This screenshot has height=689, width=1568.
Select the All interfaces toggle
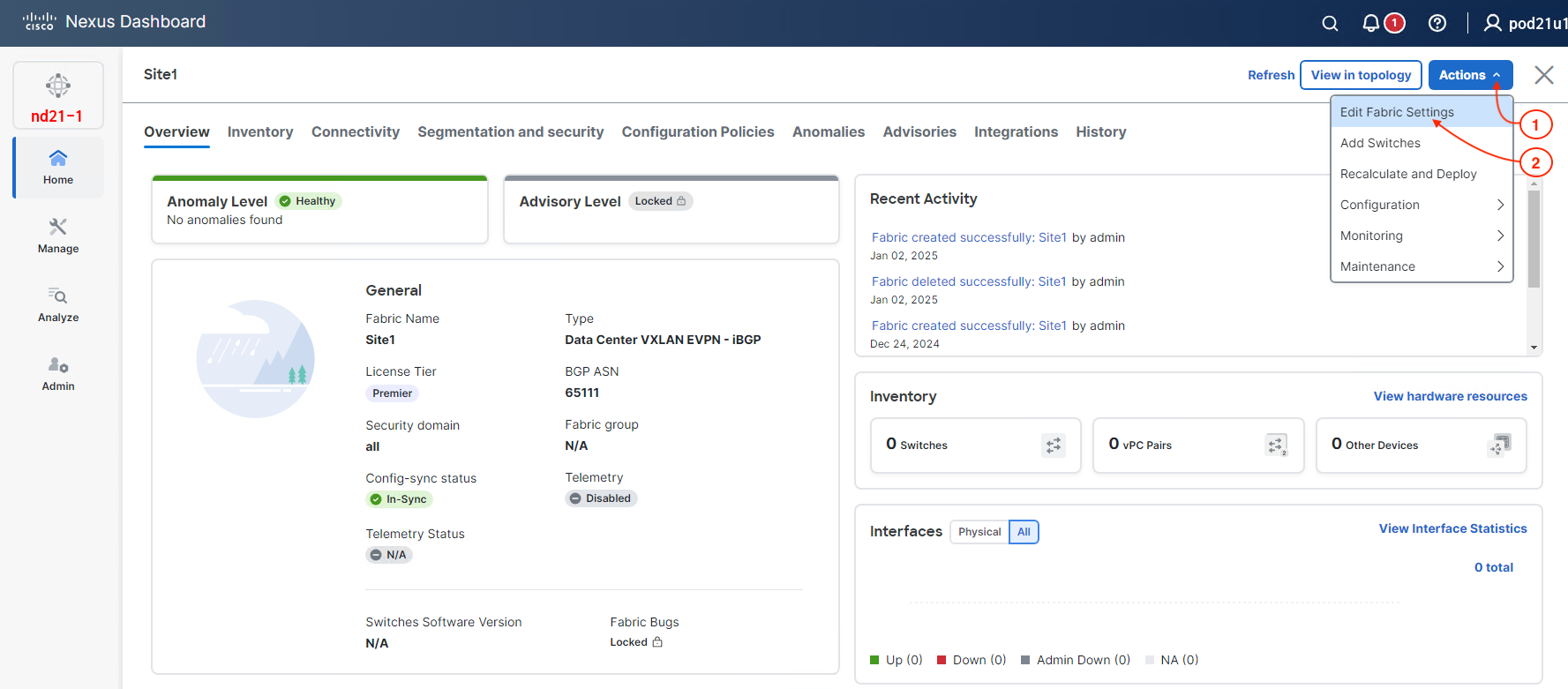[x=1024, y=532]
